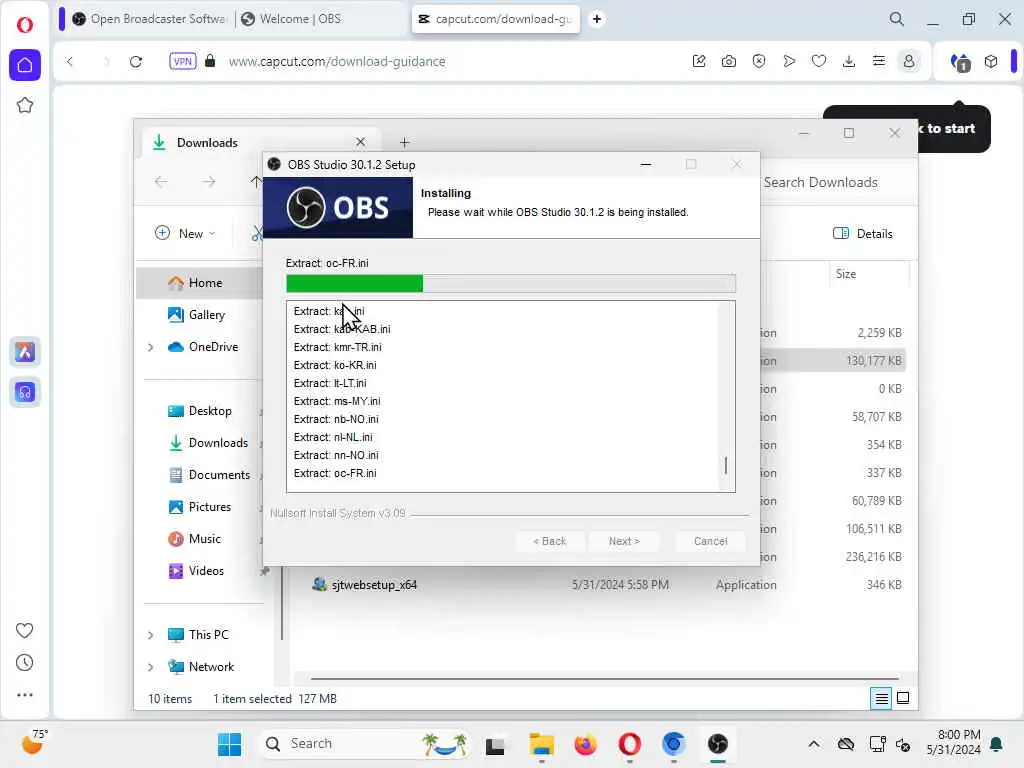Open Opera sidebar heart pinboards icon

(24, 630)
